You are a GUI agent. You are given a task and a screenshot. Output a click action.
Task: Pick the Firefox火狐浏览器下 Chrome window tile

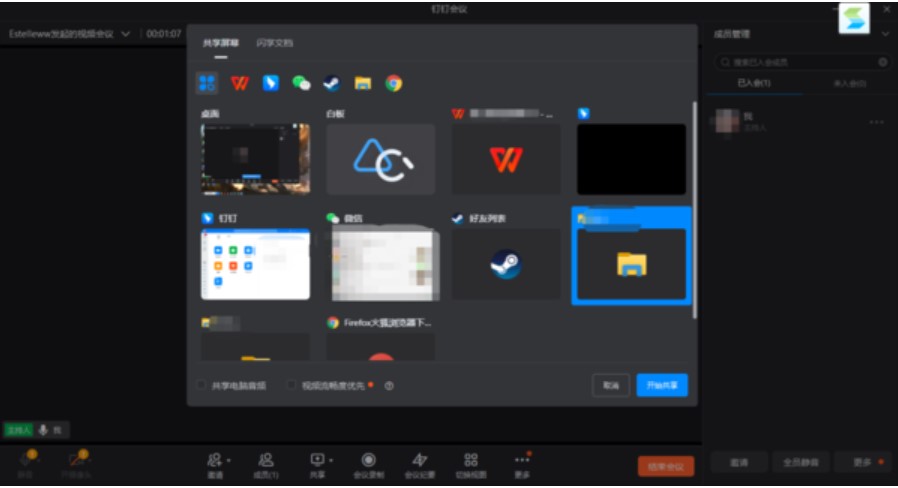pos(381,347)
